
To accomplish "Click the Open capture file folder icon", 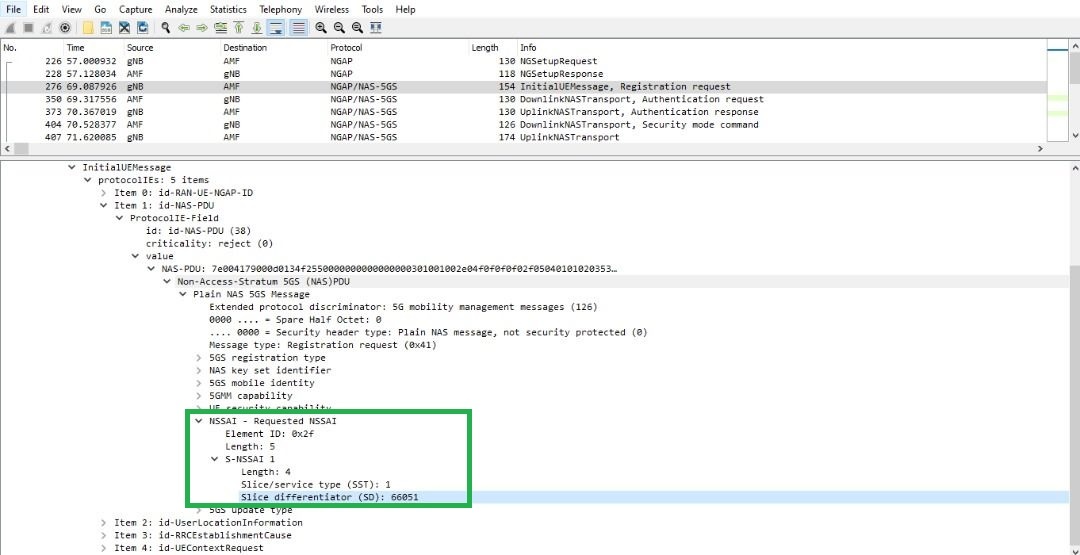I will point(88,28).
